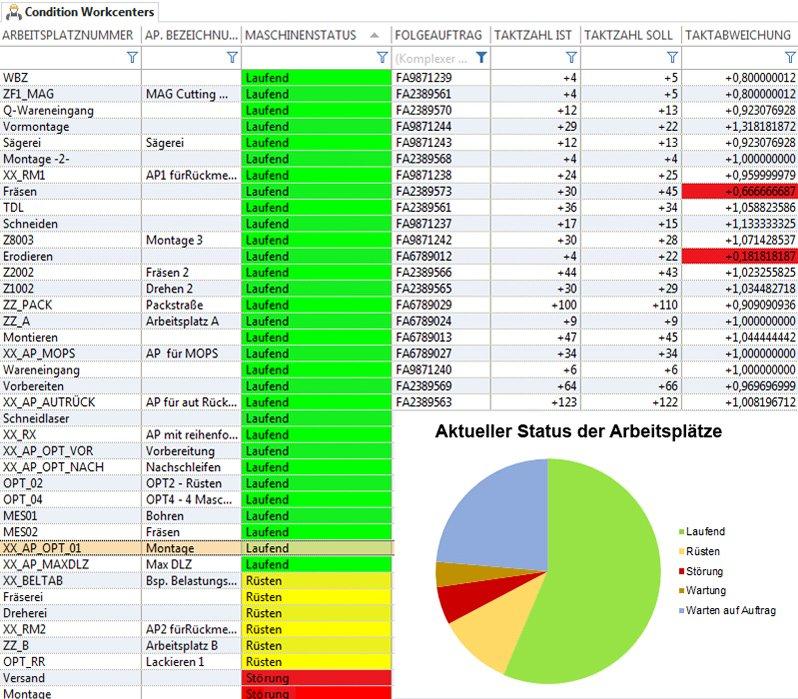Viewport: 798px width, 699px height.
Task: Click the Störung legend entry
Action: 701,571
